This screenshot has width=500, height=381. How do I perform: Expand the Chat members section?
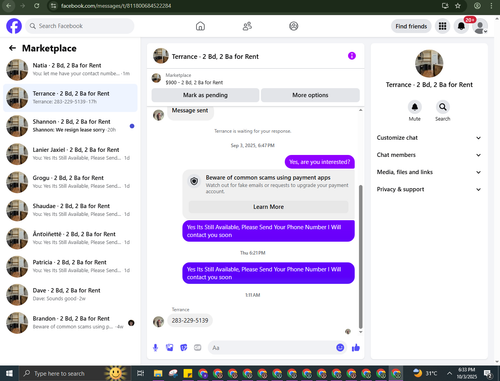point(429,155)
